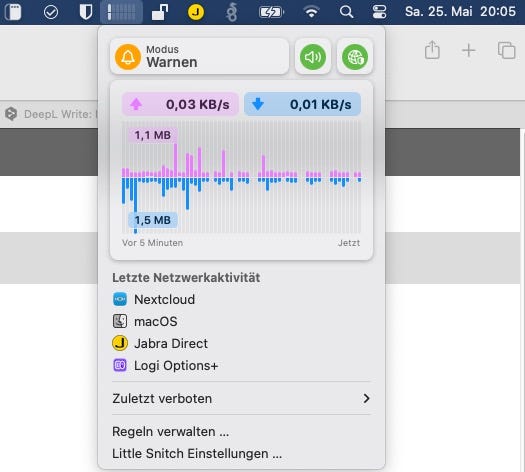Click the 1,1 MB upload peak label
The height and width of the screenshot is (472, 525).
(153, 135)
